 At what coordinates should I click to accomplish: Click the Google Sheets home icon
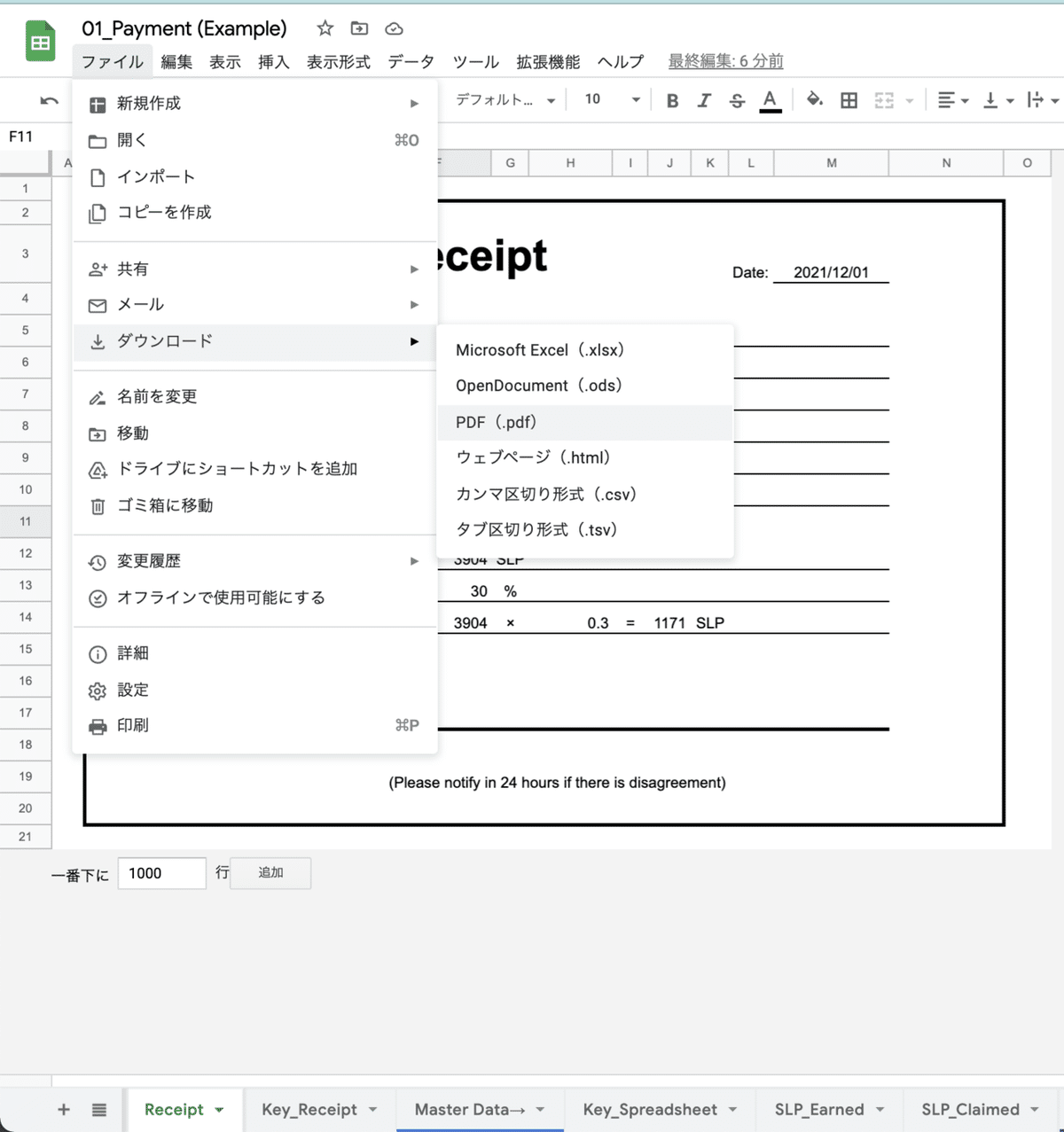40,42
